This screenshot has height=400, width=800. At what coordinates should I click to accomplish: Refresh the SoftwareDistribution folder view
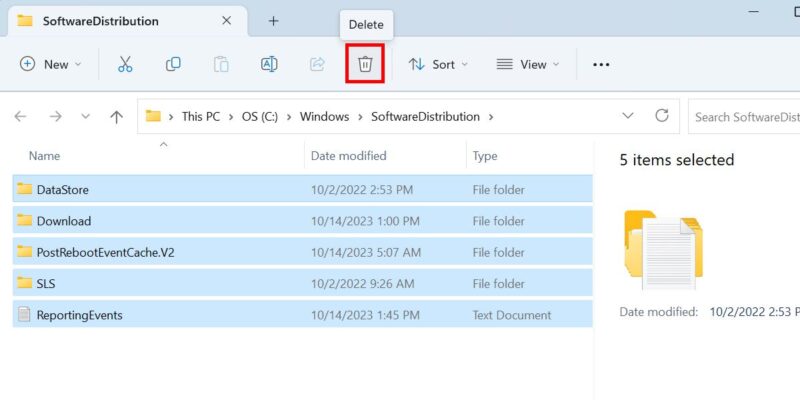coord(662,116)
